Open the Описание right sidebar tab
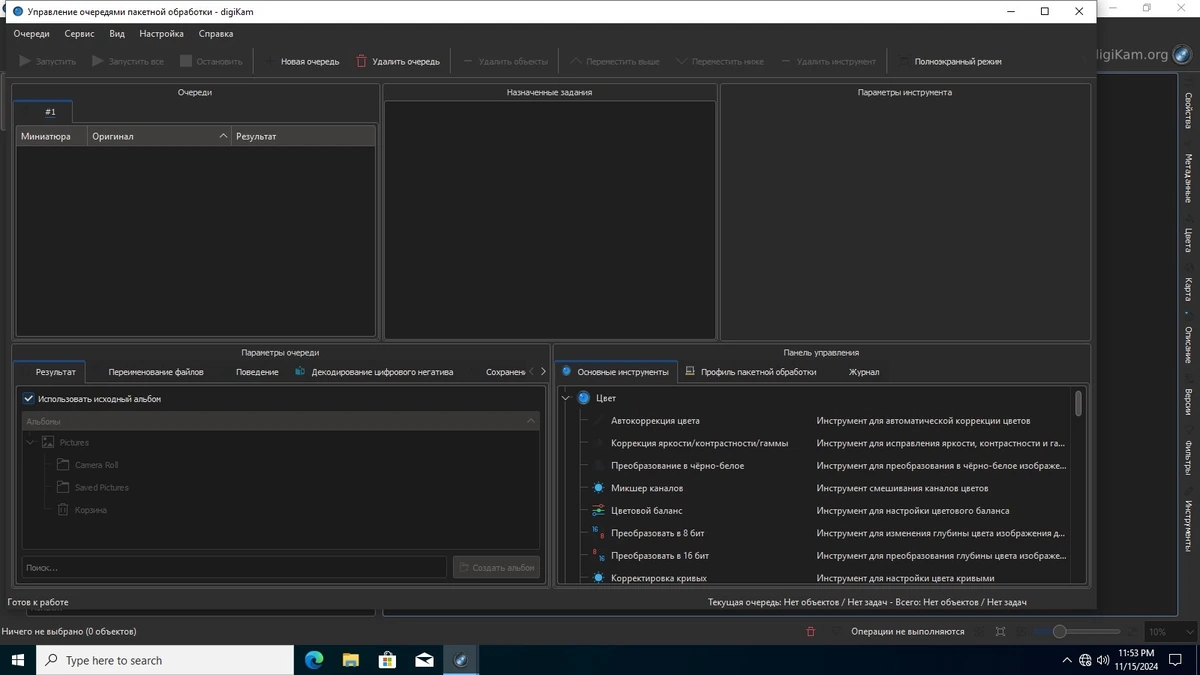The width and height of the screenshot is (1200, 675). click(x=1188, y=344)
